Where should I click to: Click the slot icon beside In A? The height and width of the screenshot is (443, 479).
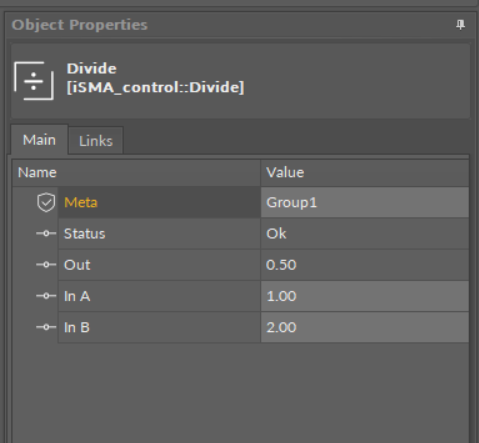(46, 296)
